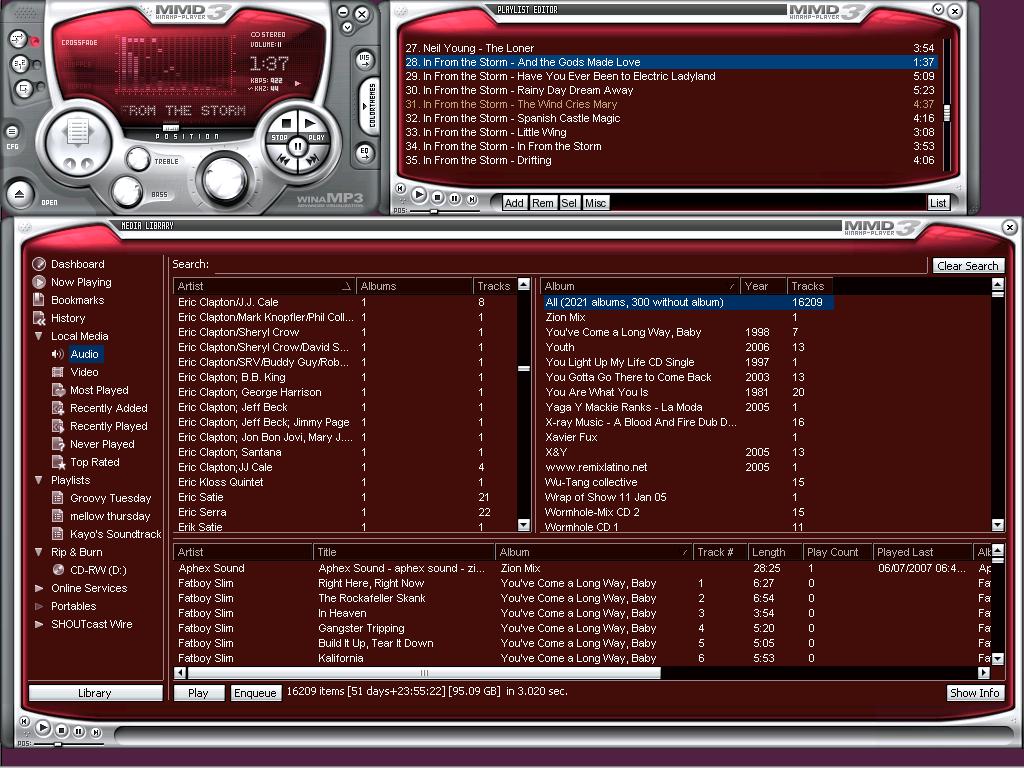Screen dimensions: 1024x768
Task: Open the Most Played smart view
Action: (99, 390)
